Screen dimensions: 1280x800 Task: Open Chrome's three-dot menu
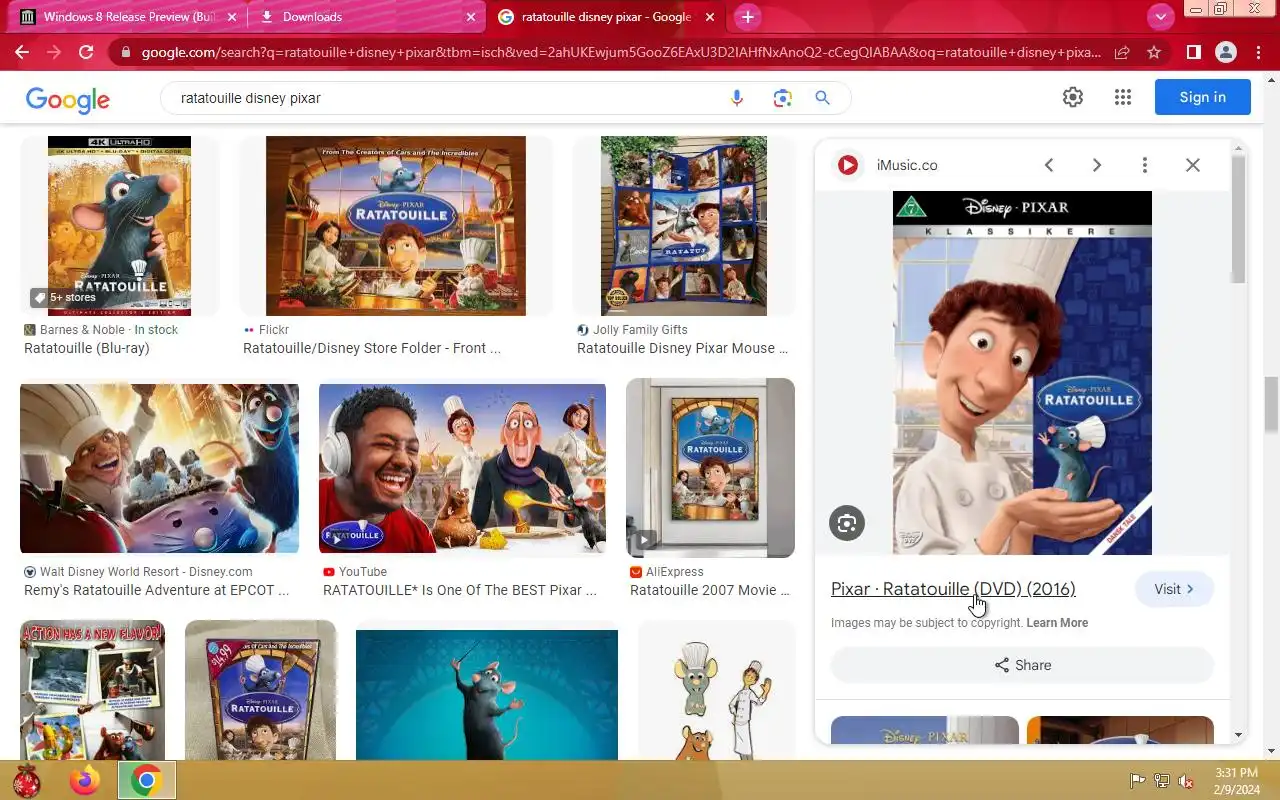[1258, 52]
